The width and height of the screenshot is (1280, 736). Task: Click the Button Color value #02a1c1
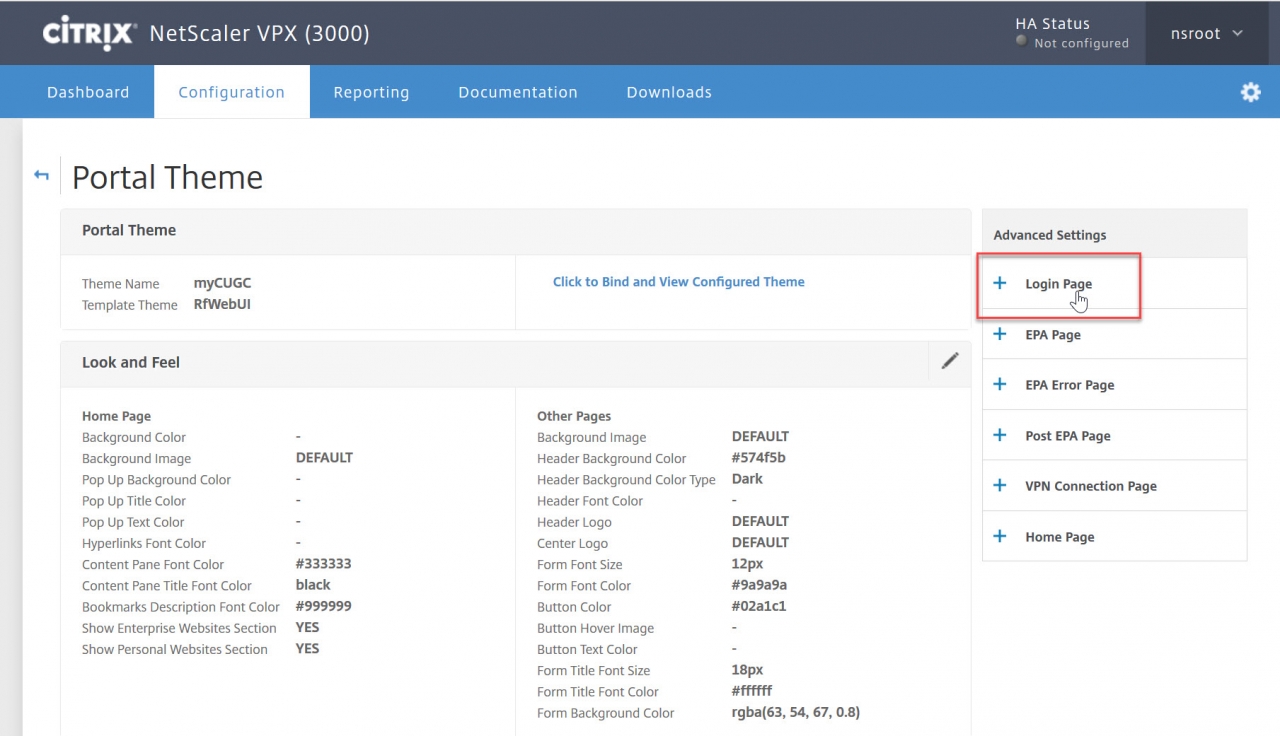click(x=758, y=606)
